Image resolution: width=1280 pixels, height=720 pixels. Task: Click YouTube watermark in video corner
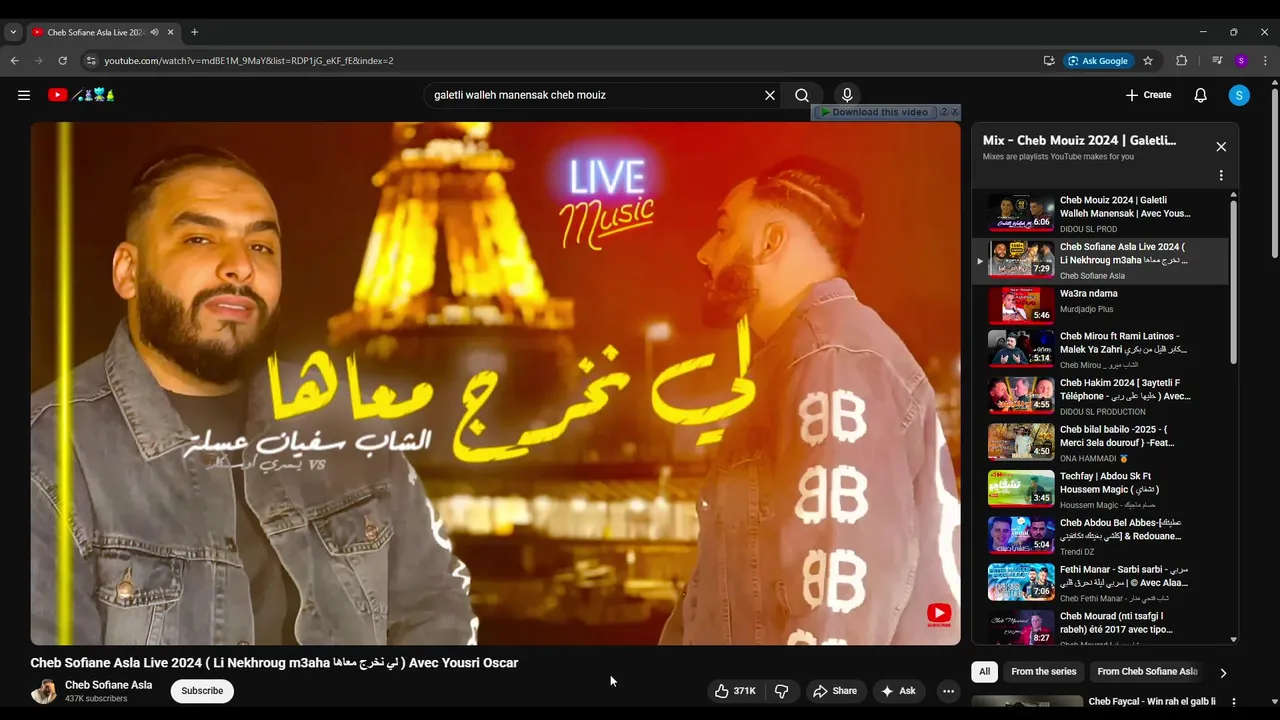939,615
